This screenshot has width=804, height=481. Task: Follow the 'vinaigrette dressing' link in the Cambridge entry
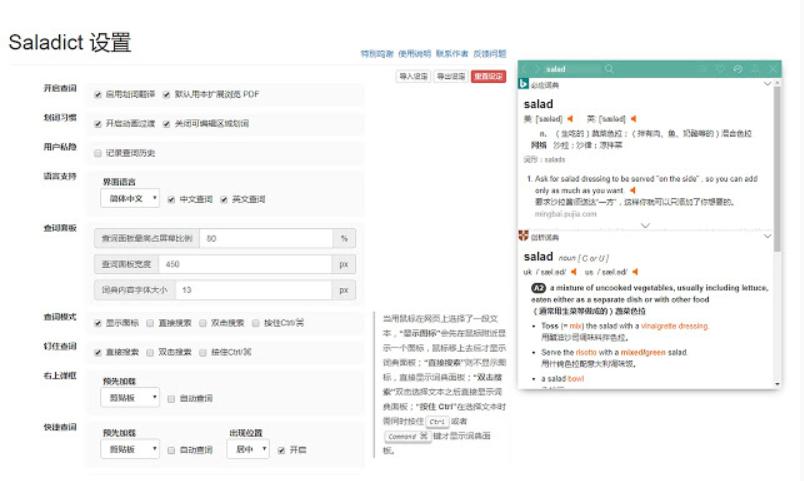point(674,326)
